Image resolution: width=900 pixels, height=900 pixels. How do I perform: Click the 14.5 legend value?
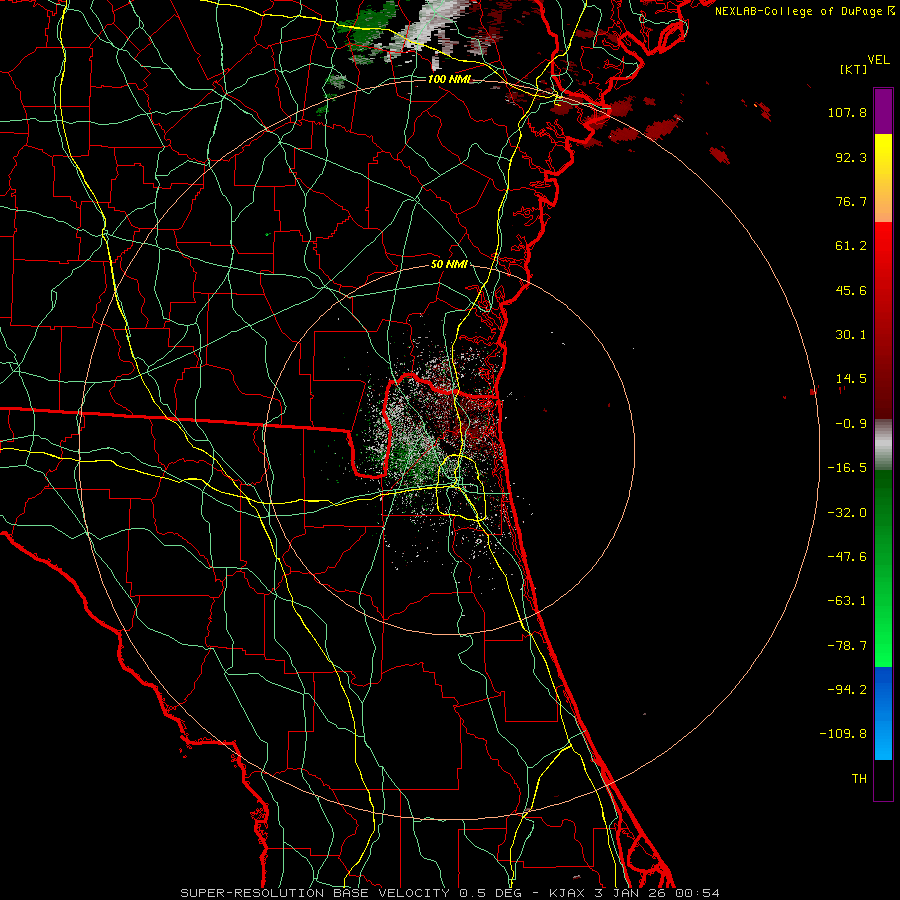pos(851,379)
